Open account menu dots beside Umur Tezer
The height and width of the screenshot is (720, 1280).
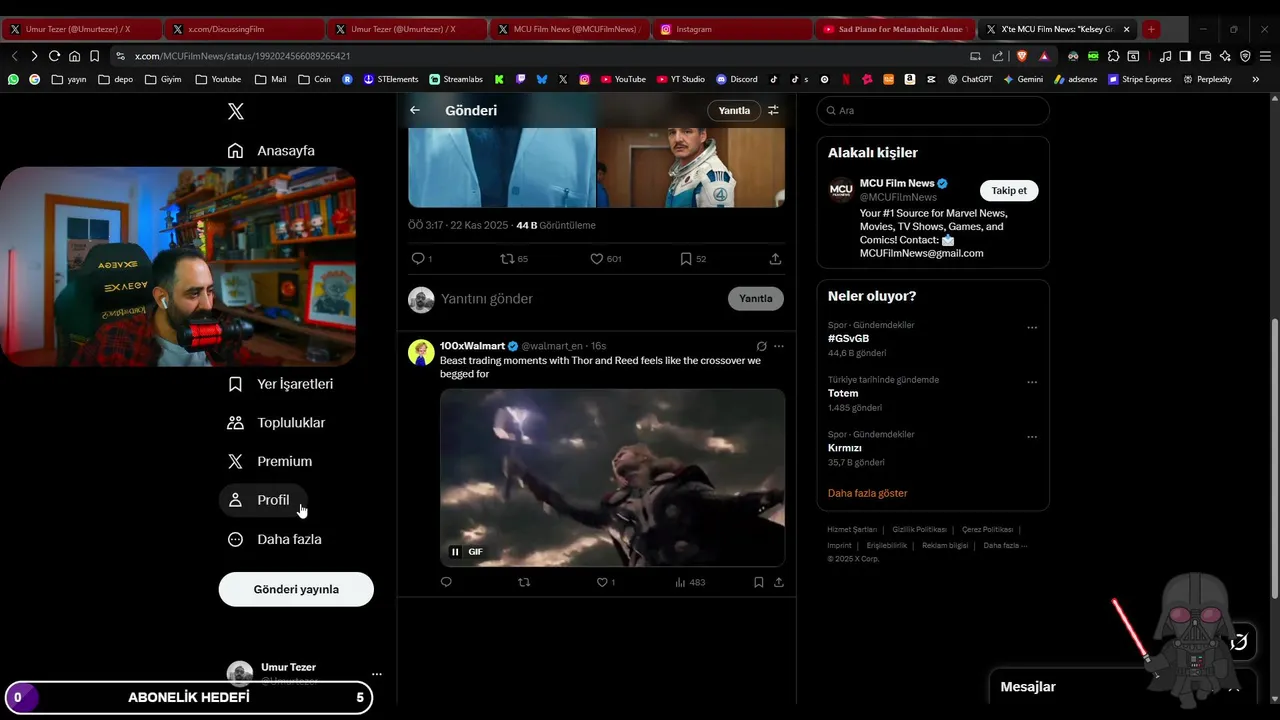tap(377, 674)
